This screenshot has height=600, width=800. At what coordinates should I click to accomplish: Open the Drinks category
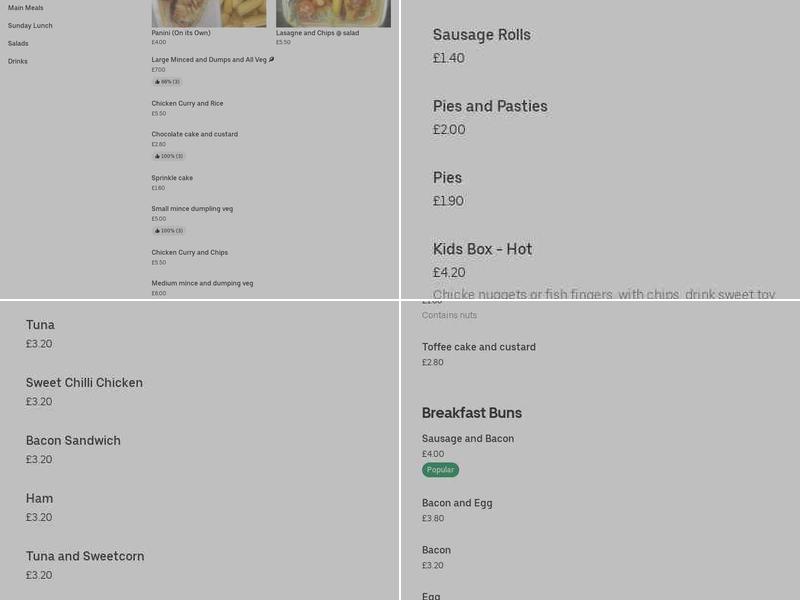pyautogui.click(x=18, y=62)
